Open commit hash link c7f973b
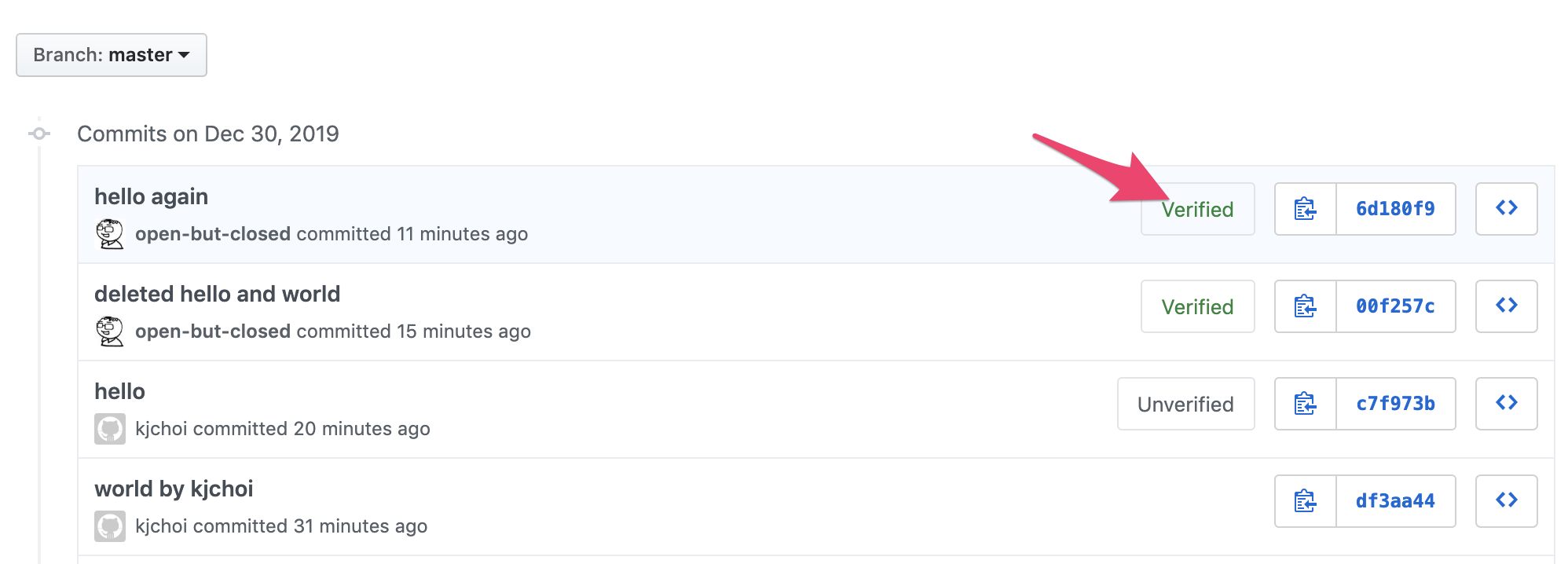This screenshot has width=1568, height=564. pyautogui.click(x=1395, y=404)
